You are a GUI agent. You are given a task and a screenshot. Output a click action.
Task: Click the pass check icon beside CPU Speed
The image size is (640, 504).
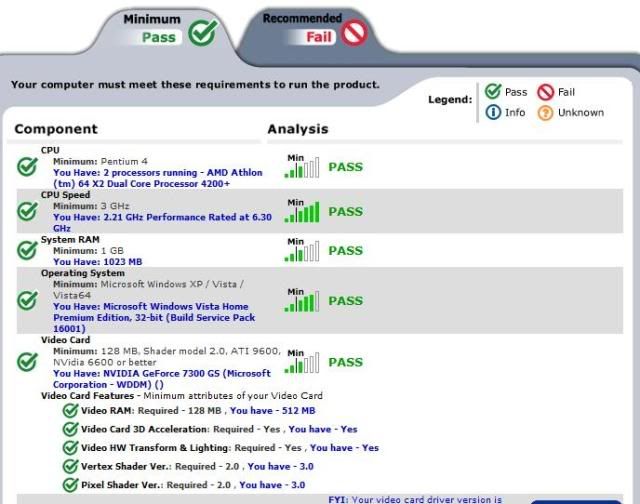pyautogui.click(x=27, y=211)
